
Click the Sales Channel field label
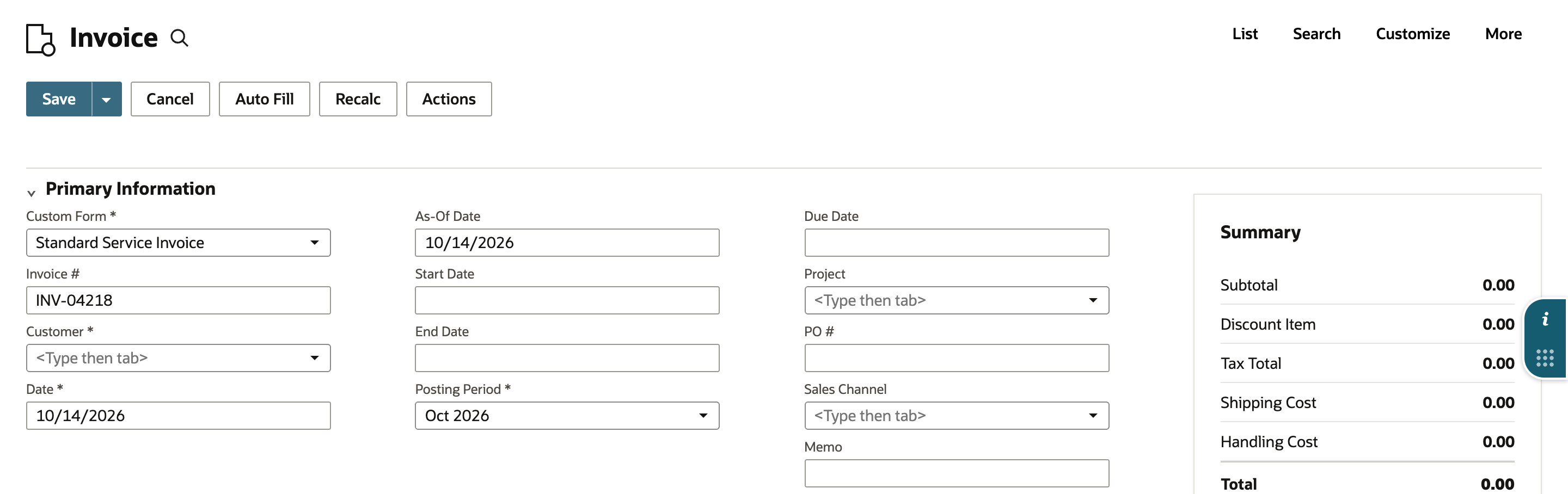pos(845,390)
